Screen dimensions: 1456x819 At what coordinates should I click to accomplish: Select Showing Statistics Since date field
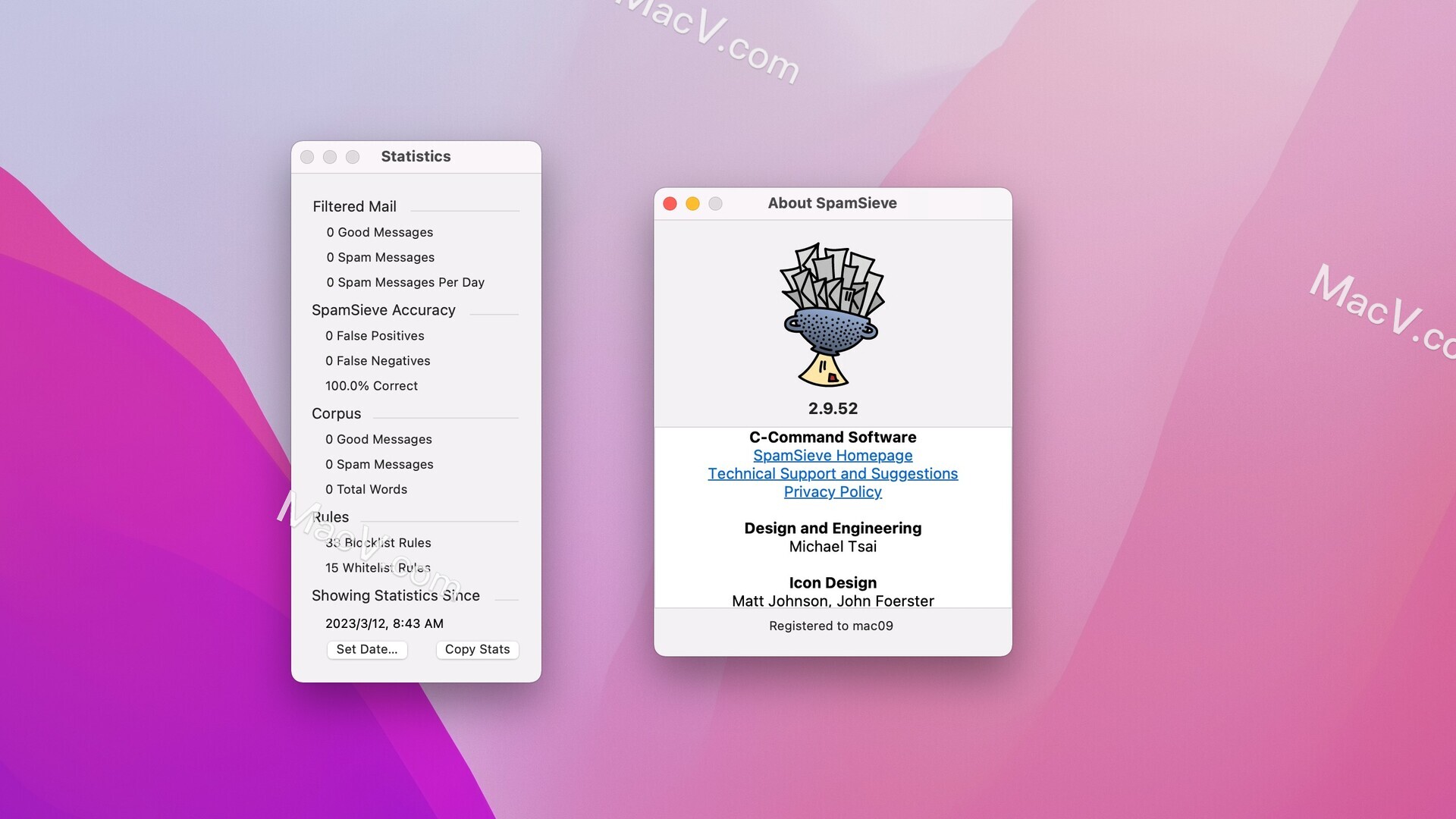(x=384, y=622)
